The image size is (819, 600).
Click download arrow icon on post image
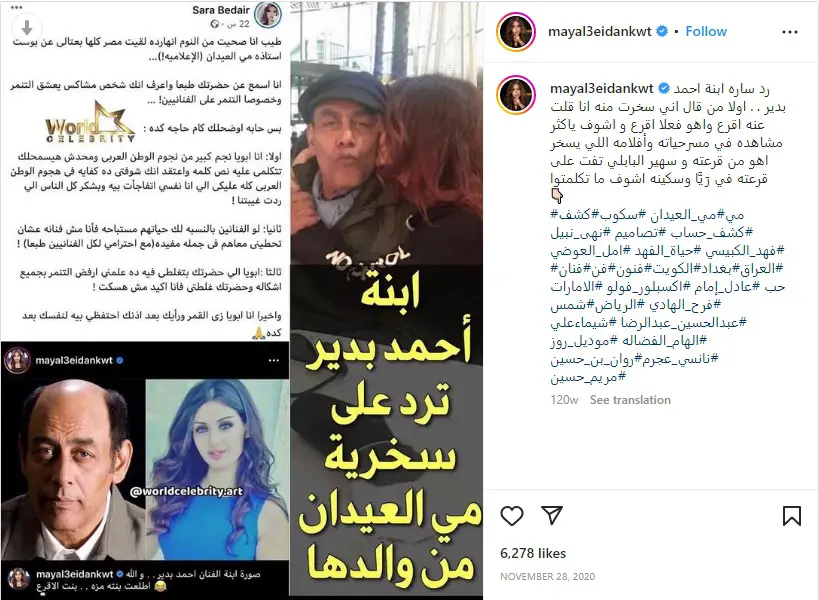(x=27, y=28)
